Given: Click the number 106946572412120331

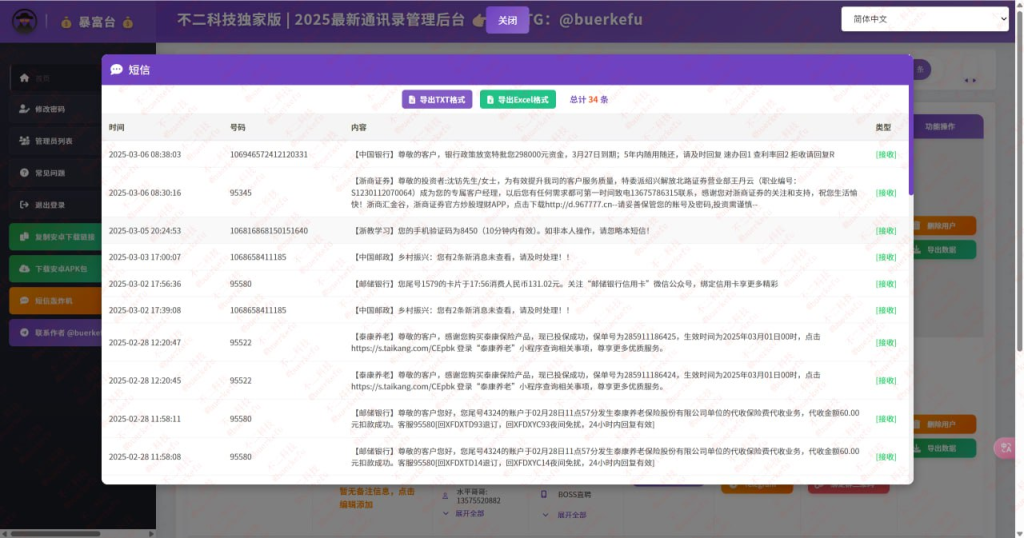Looking at the screenshot, I should (268, 155).
